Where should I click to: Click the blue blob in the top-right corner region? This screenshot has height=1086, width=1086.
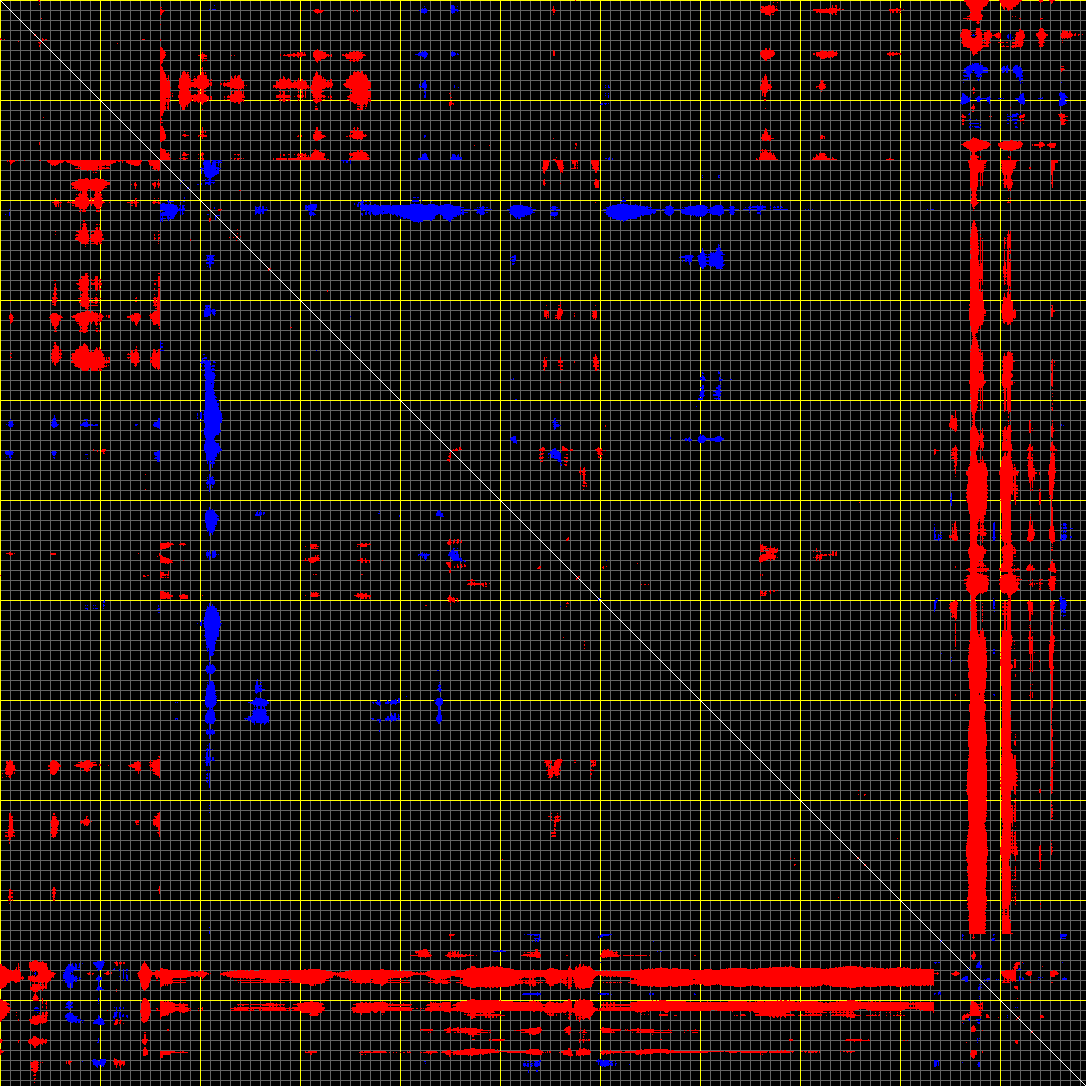click(974, 71)
